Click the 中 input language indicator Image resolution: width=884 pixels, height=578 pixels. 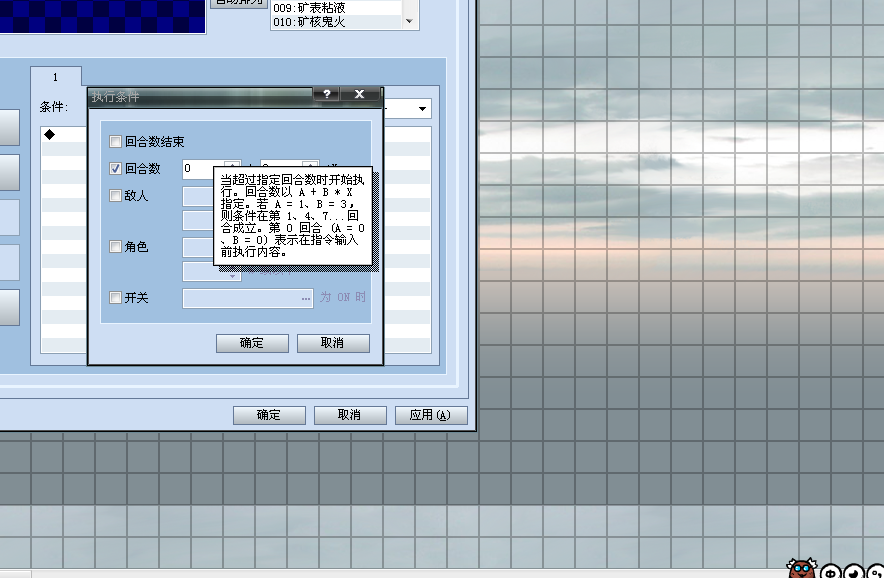(830, 572)
